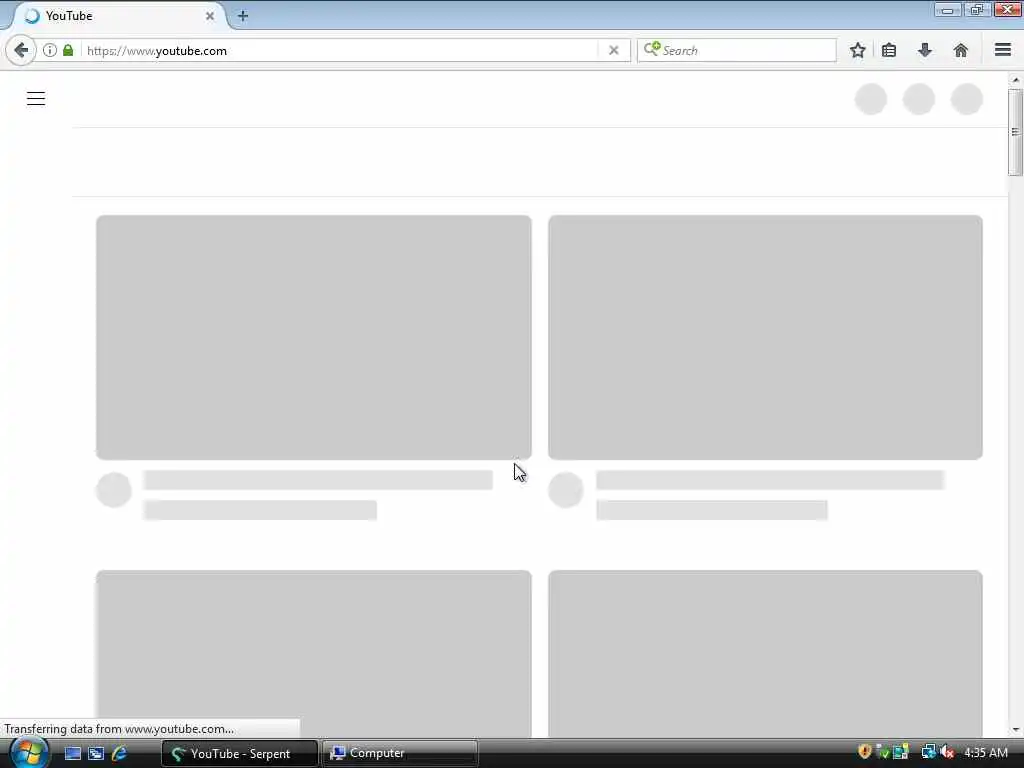
Task: Click the browser back arrow button
Action: [x=21, y=50]
